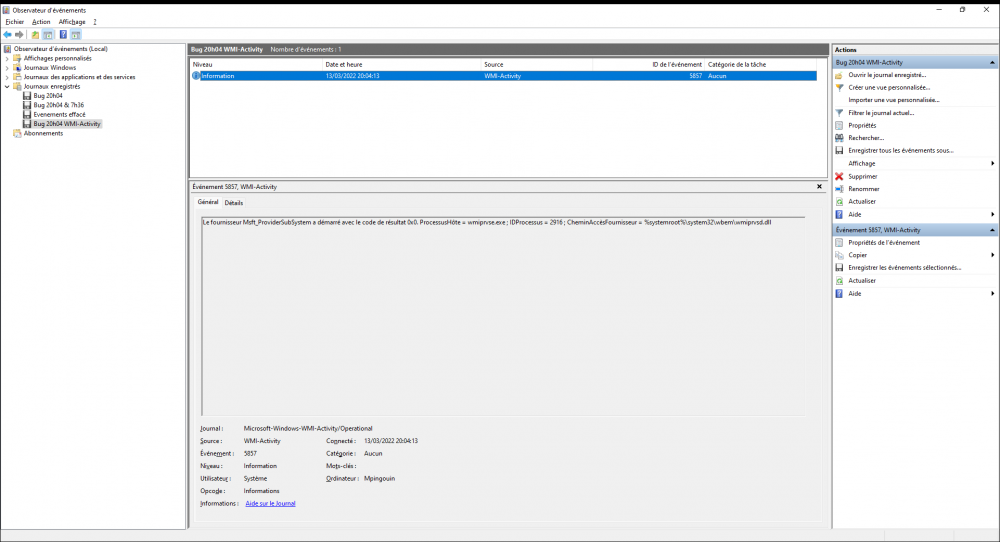This screenshot has width=1000, height=542.
Task: Click the Aide sur le Journal link
Action: tap(270, 504)
